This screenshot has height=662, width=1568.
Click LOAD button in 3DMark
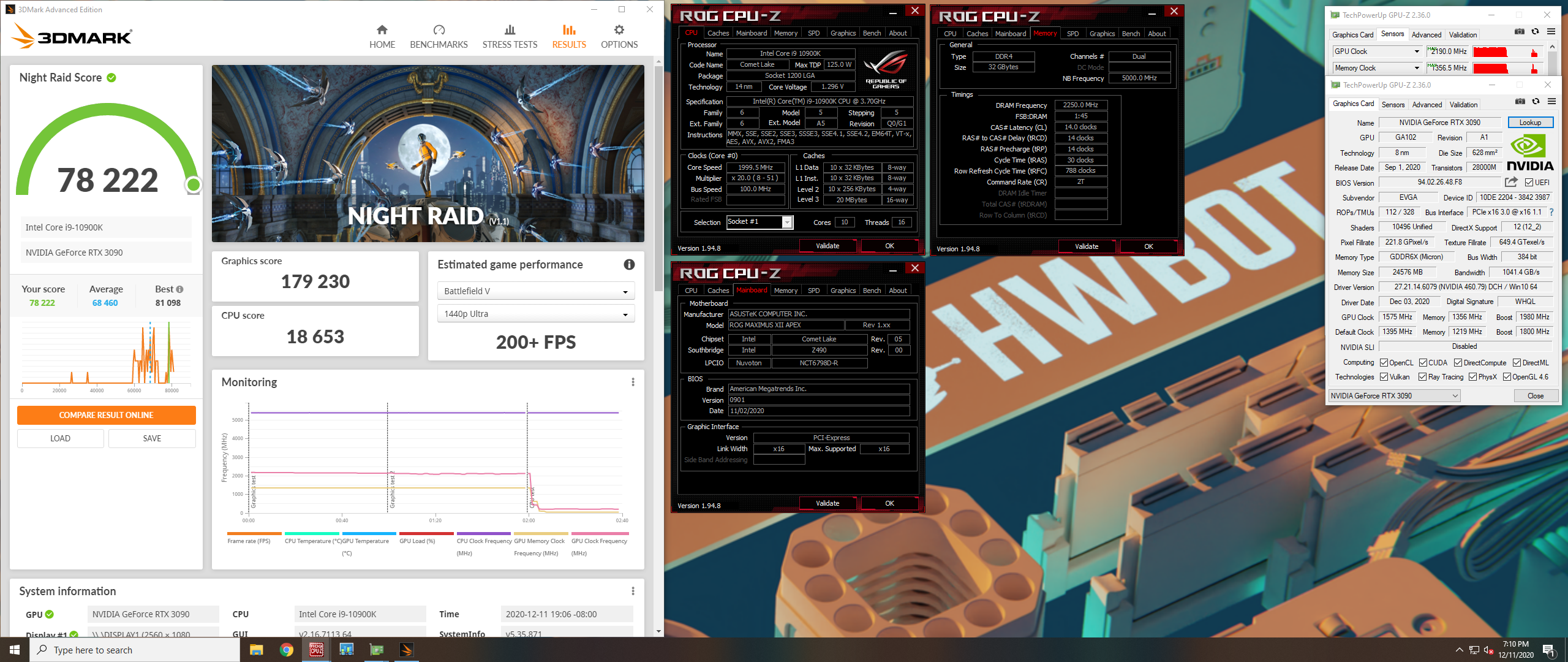click(60, 438)
